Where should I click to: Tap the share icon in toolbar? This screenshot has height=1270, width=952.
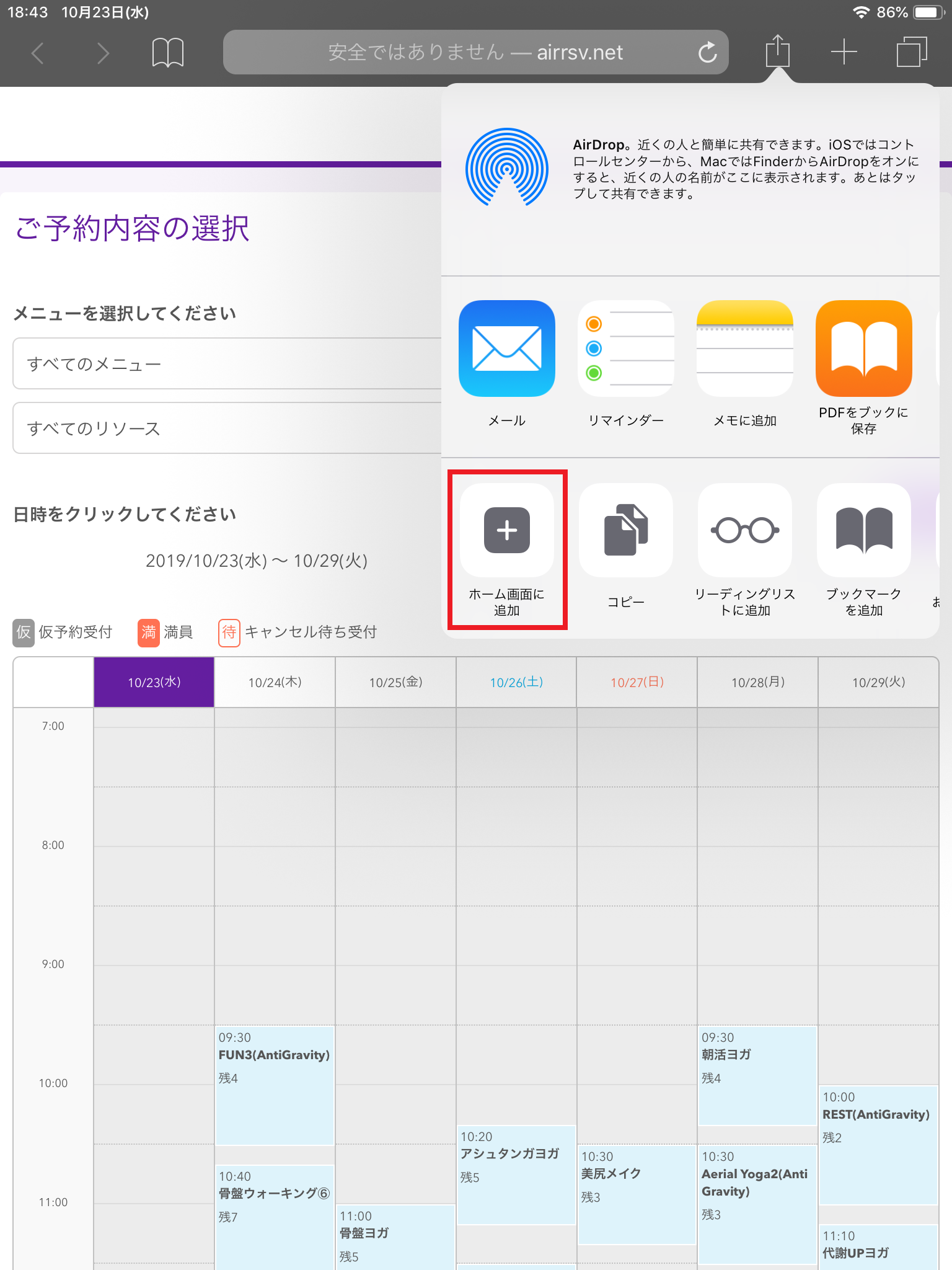click(777, 51)
